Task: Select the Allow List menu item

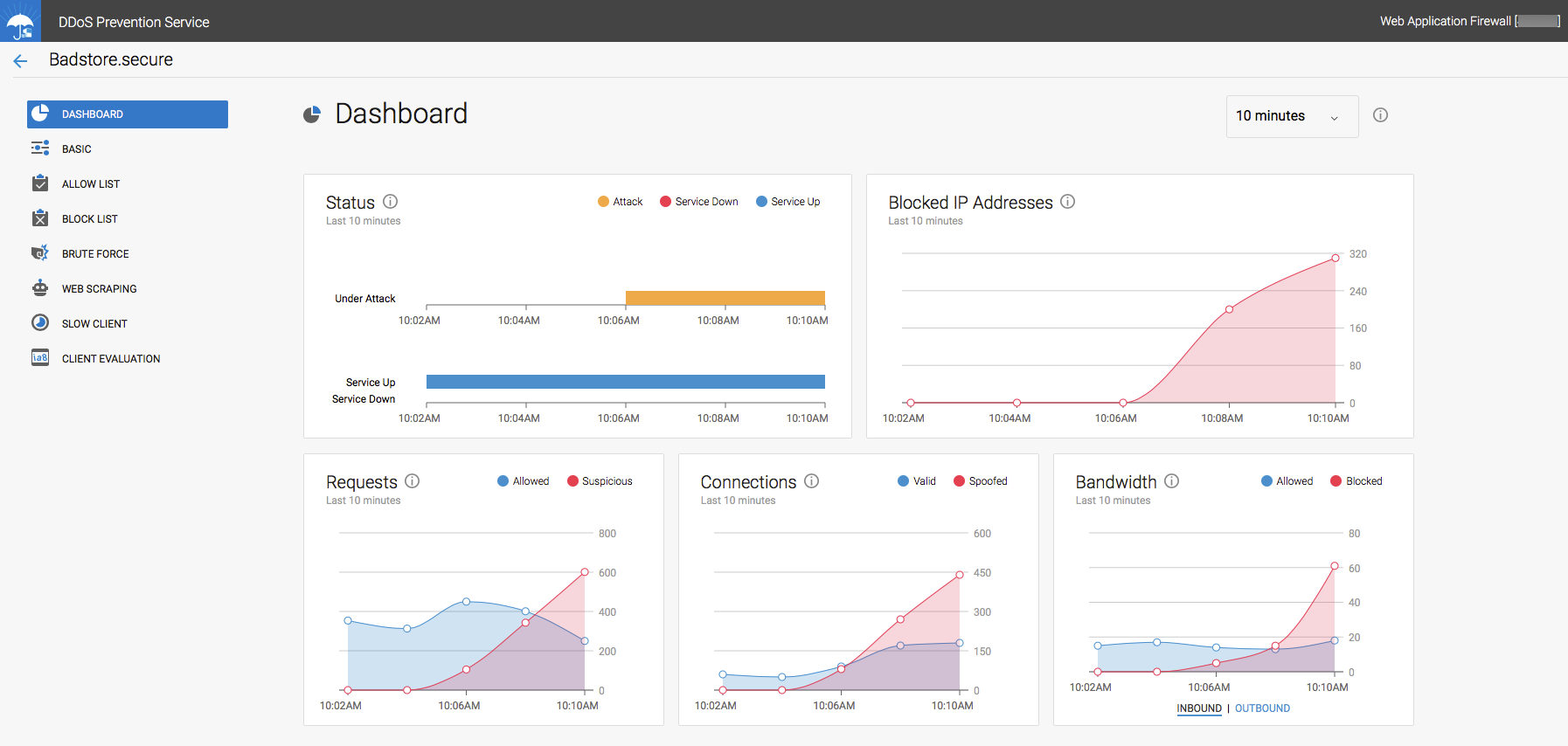Action: (91, 184)
